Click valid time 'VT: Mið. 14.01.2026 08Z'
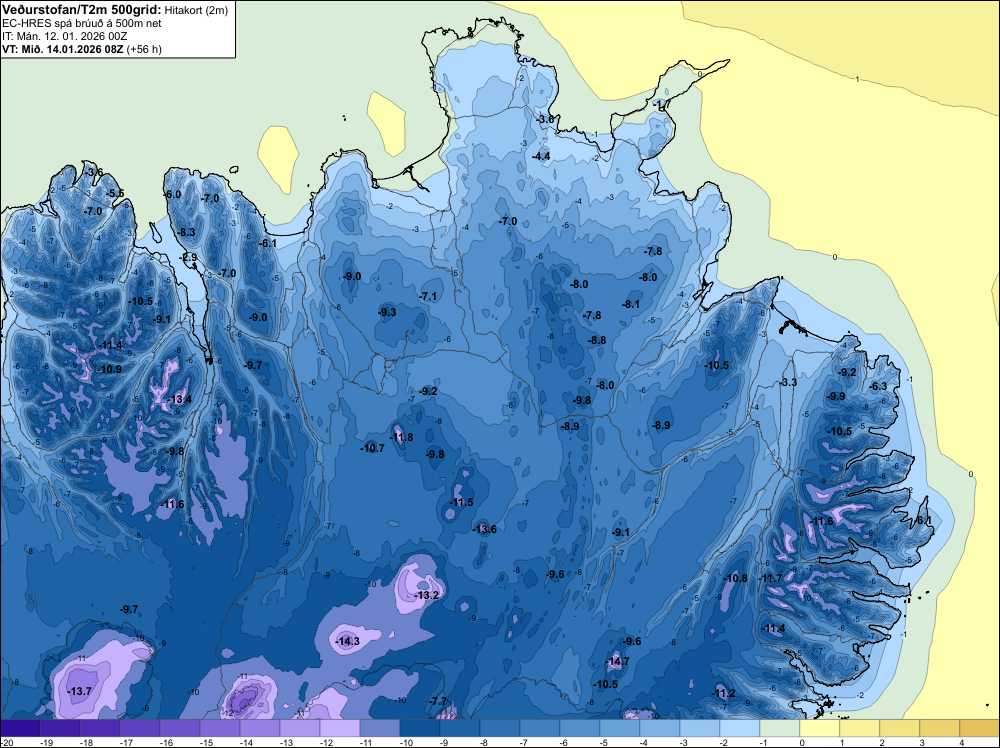This screenshot has width=1000, height=748. click(62, 49)
